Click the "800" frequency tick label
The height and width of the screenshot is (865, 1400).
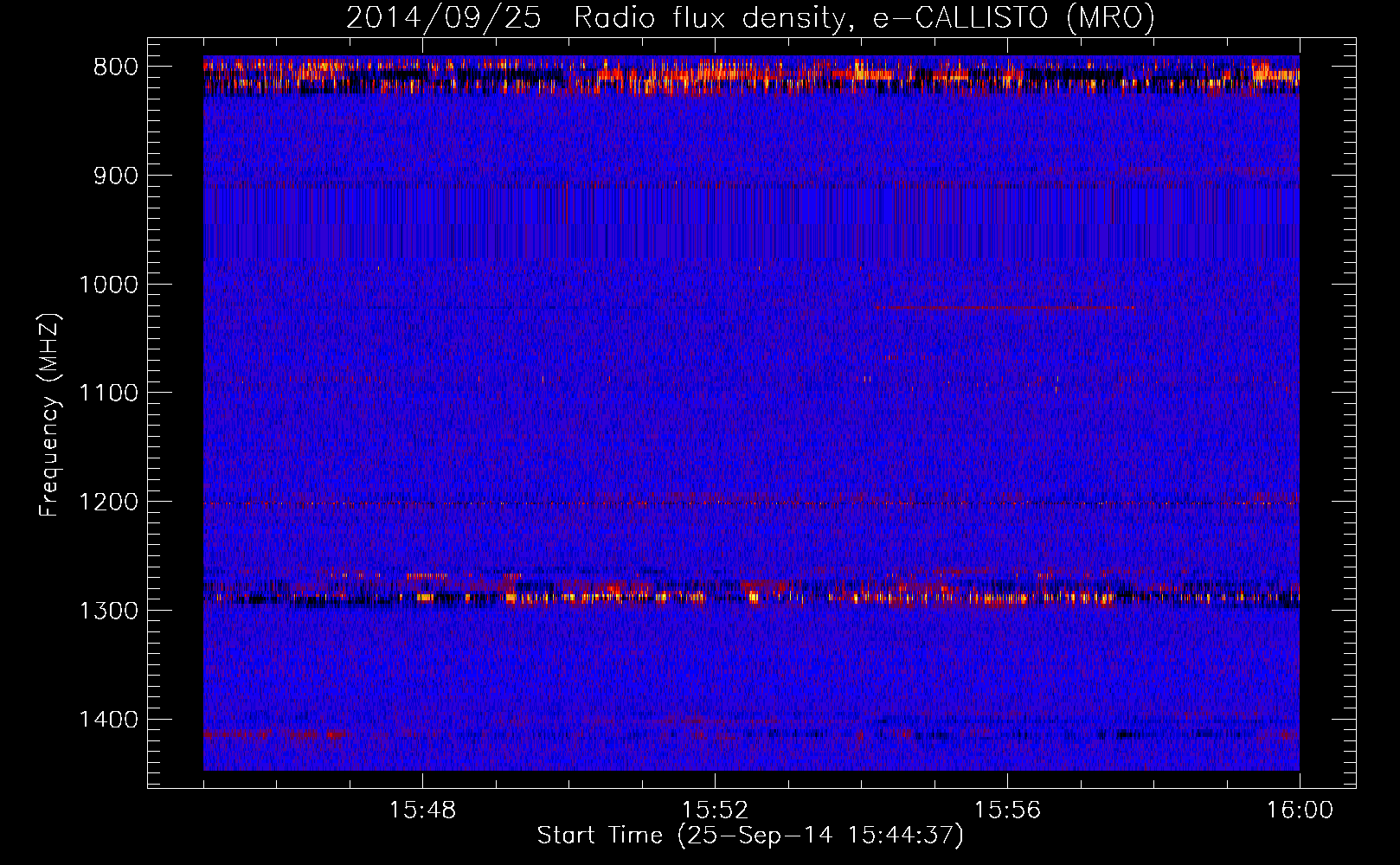click(115, 67)
